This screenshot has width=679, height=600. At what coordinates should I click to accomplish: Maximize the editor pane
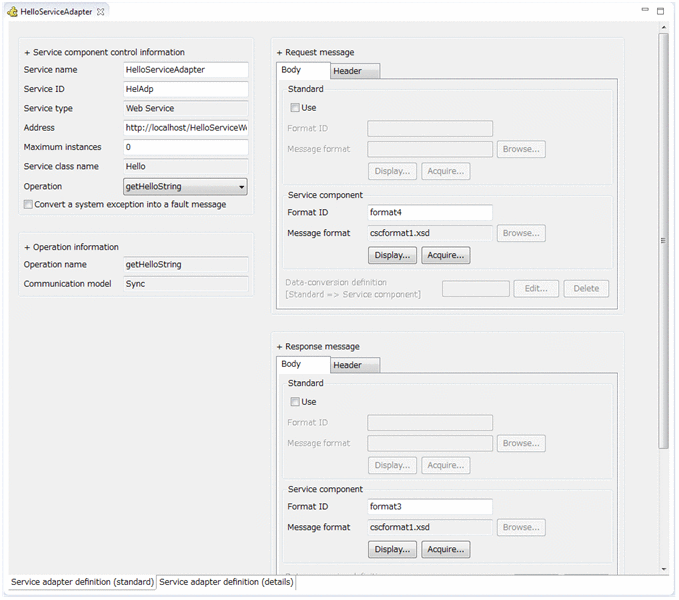pos(660,11)
